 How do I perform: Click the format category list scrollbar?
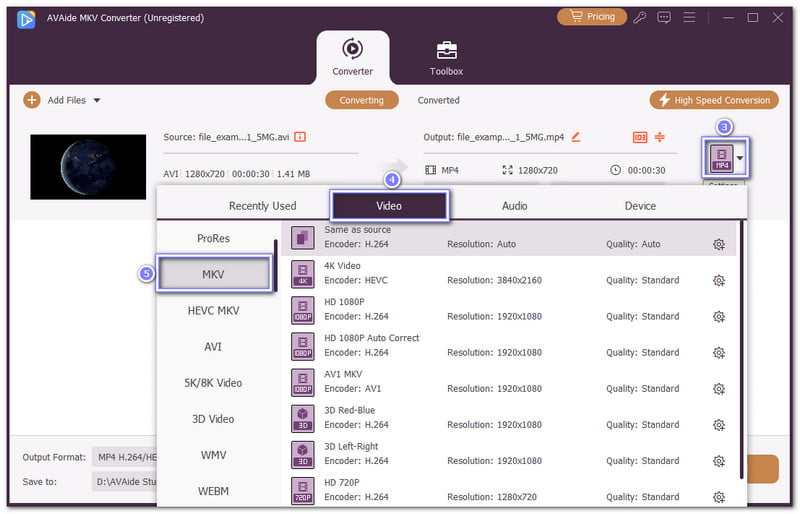tap(275, 264)
